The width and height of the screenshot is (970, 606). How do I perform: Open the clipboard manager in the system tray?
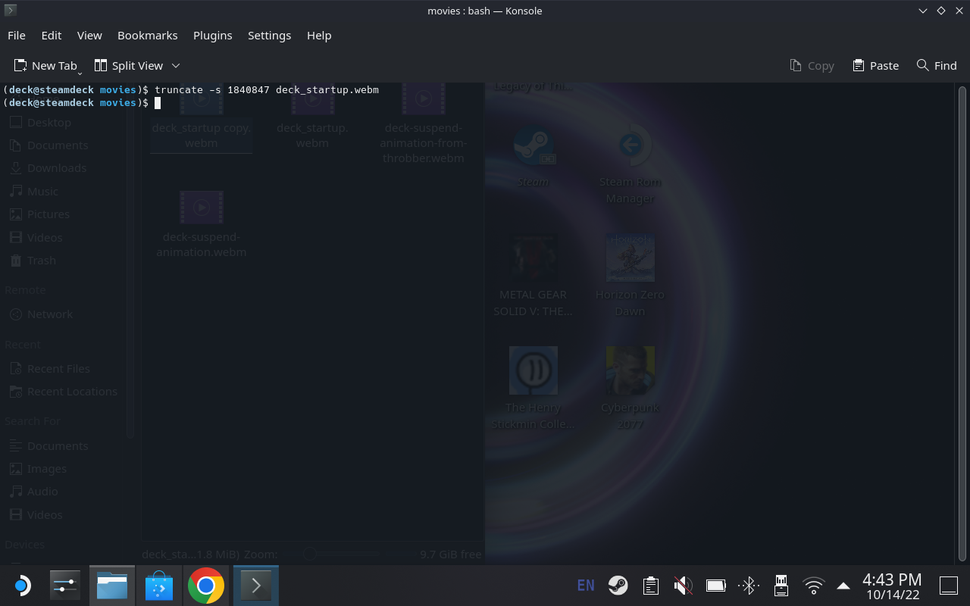pos(650,585)
